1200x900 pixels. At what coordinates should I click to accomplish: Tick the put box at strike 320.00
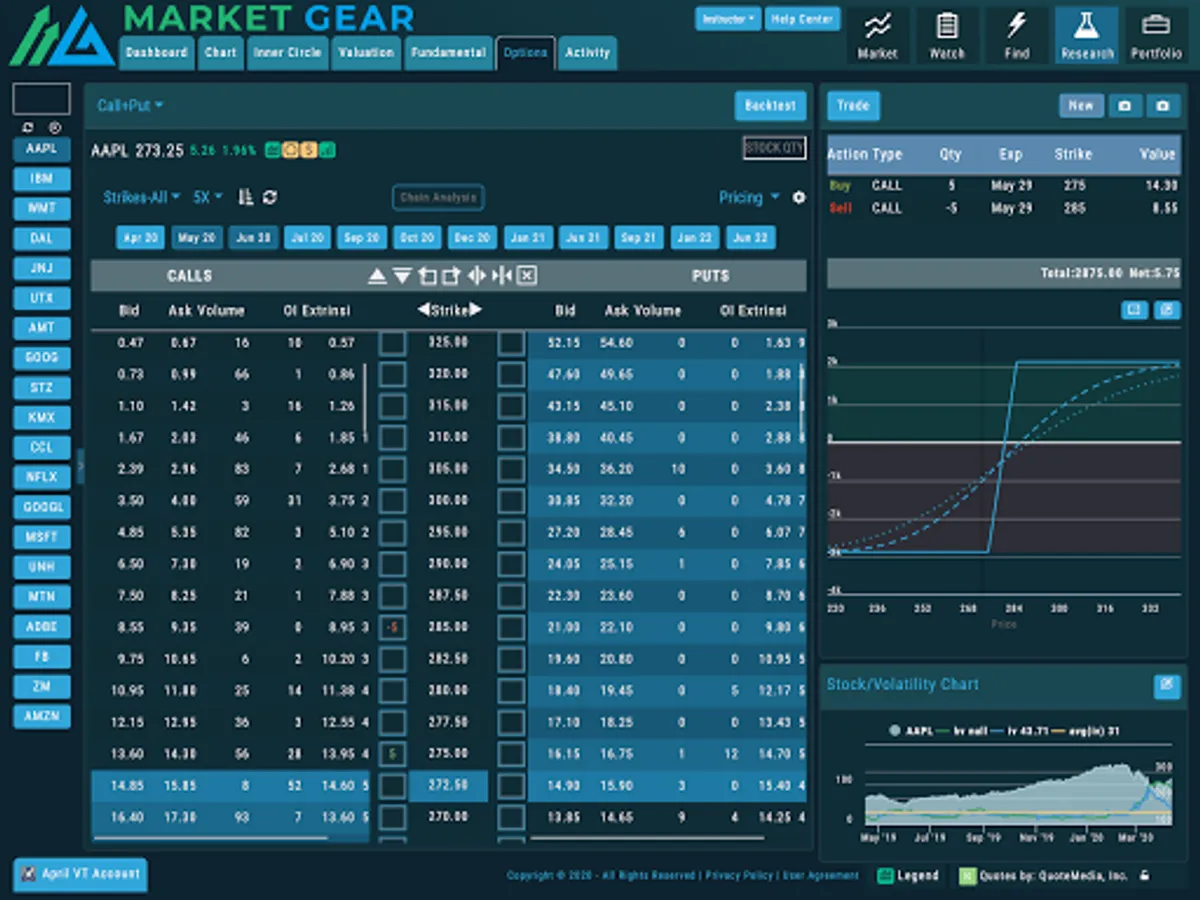[511, 375]
